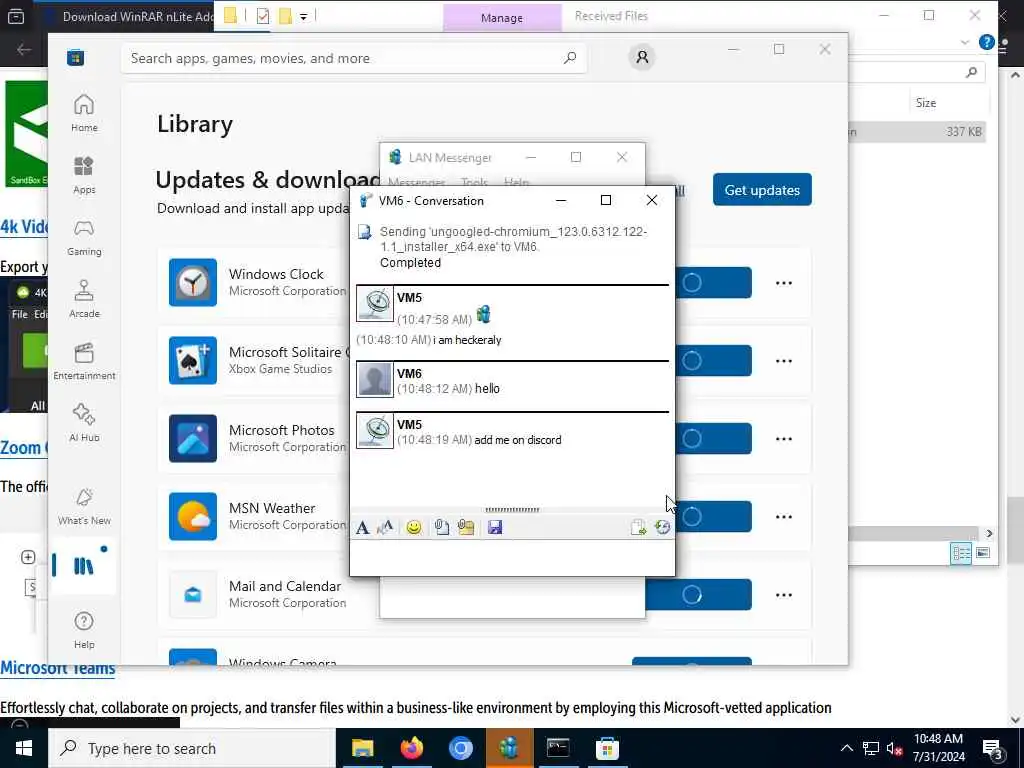Open Messenger menu in LAN Messenger window
This screenshot has width=1024, height=768.
click(x=417, y=182)
